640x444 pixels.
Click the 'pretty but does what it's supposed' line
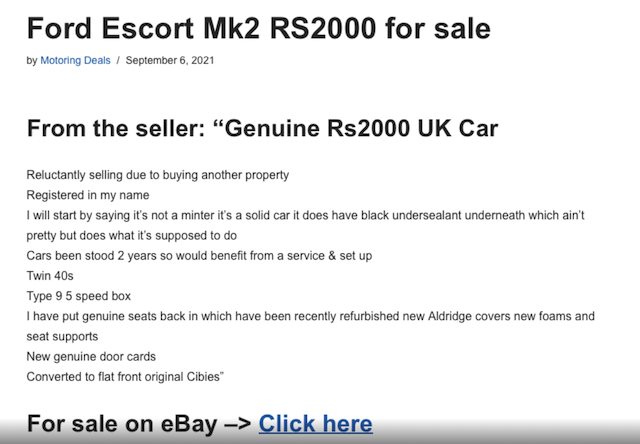click(x=131, y=235)
